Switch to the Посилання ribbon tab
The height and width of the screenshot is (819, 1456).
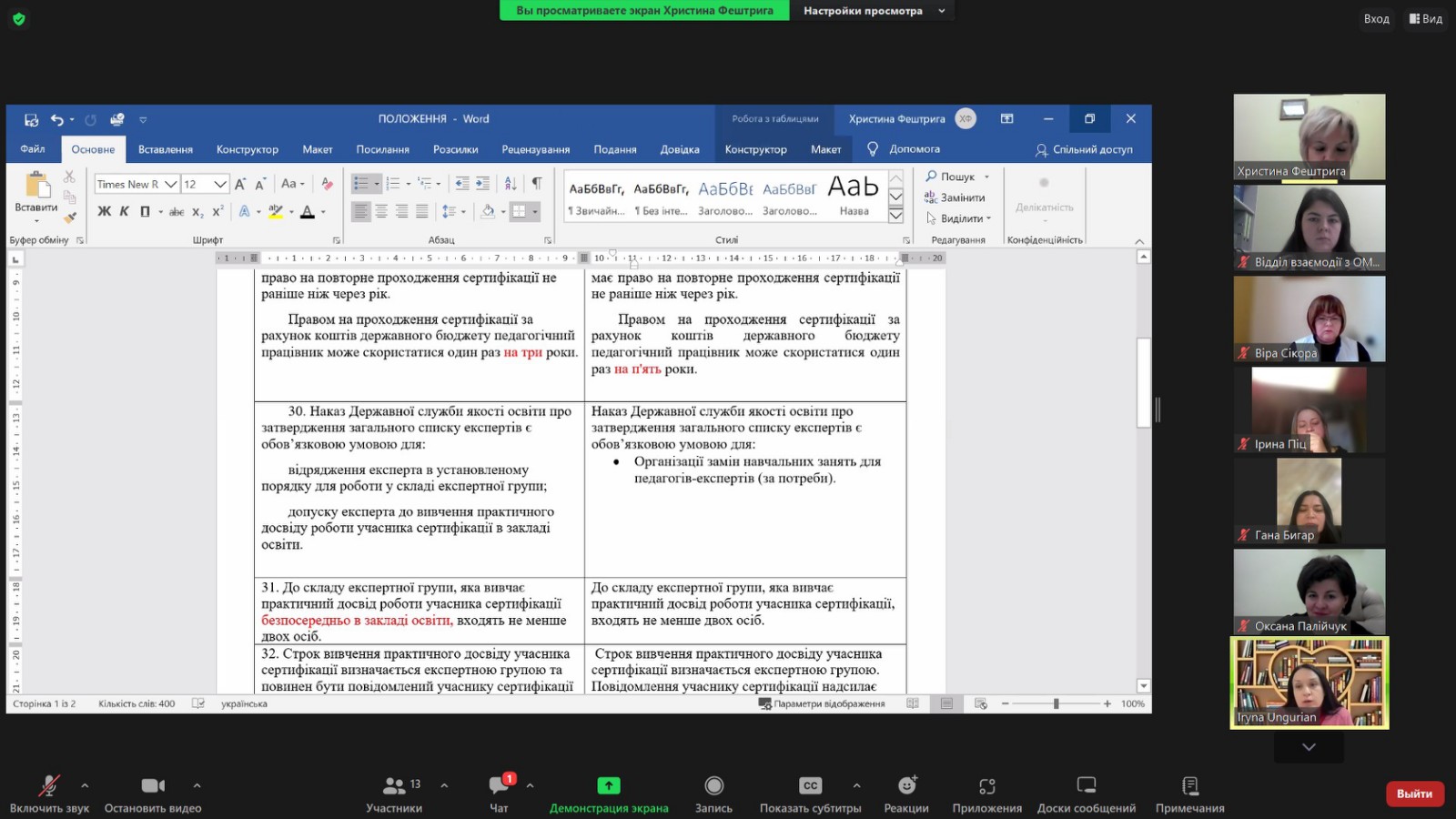click(383, 149)
